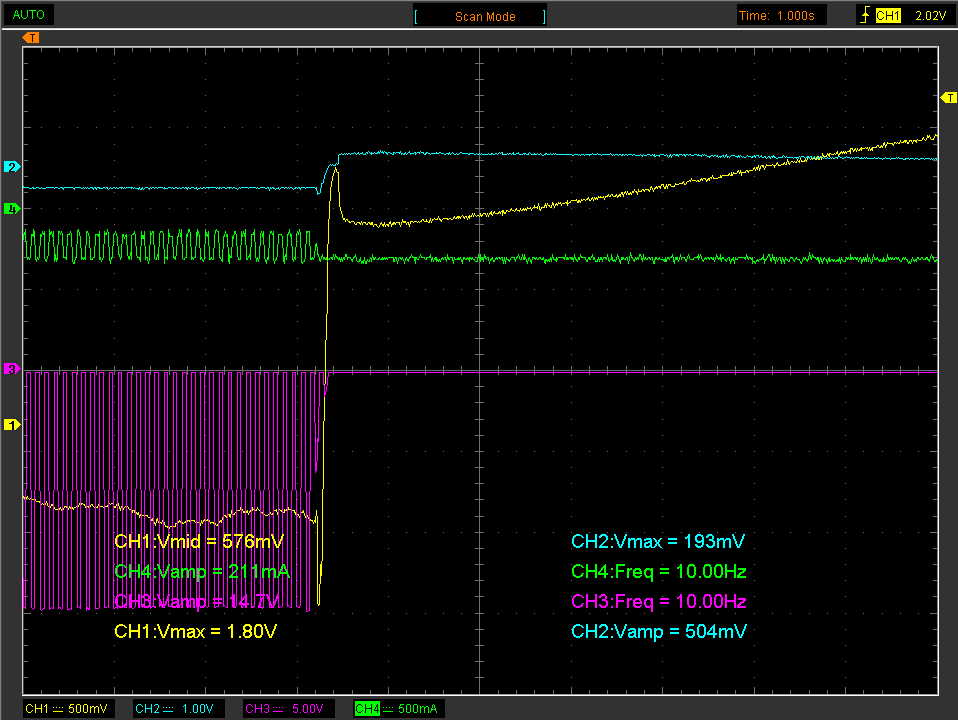Viewport: 958px width, 720px height.
Task: Select the magenta channel 3 ground marker
Action: click(12, 369)
